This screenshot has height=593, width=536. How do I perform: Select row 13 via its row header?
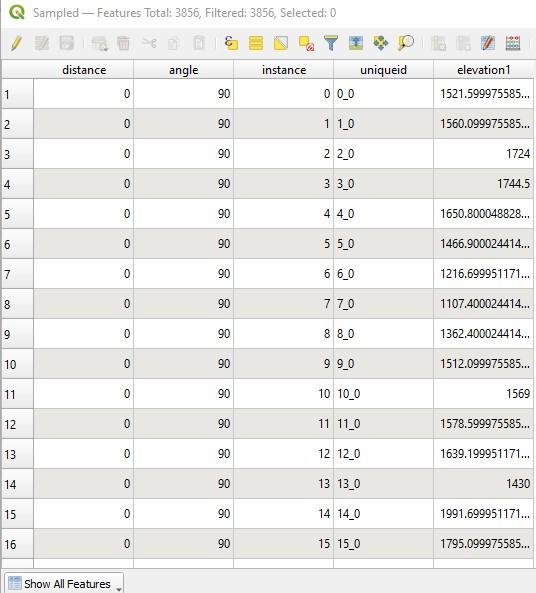(17, 454)
